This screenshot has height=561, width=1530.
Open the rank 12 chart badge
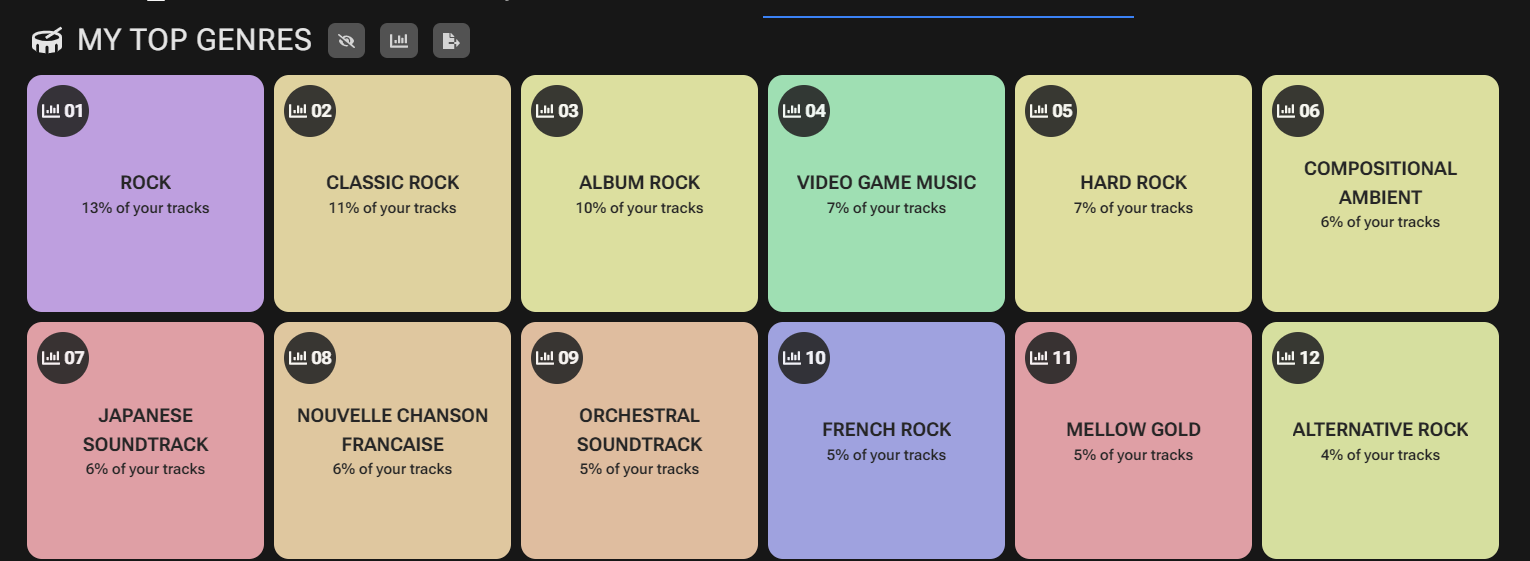point(1298,358)
